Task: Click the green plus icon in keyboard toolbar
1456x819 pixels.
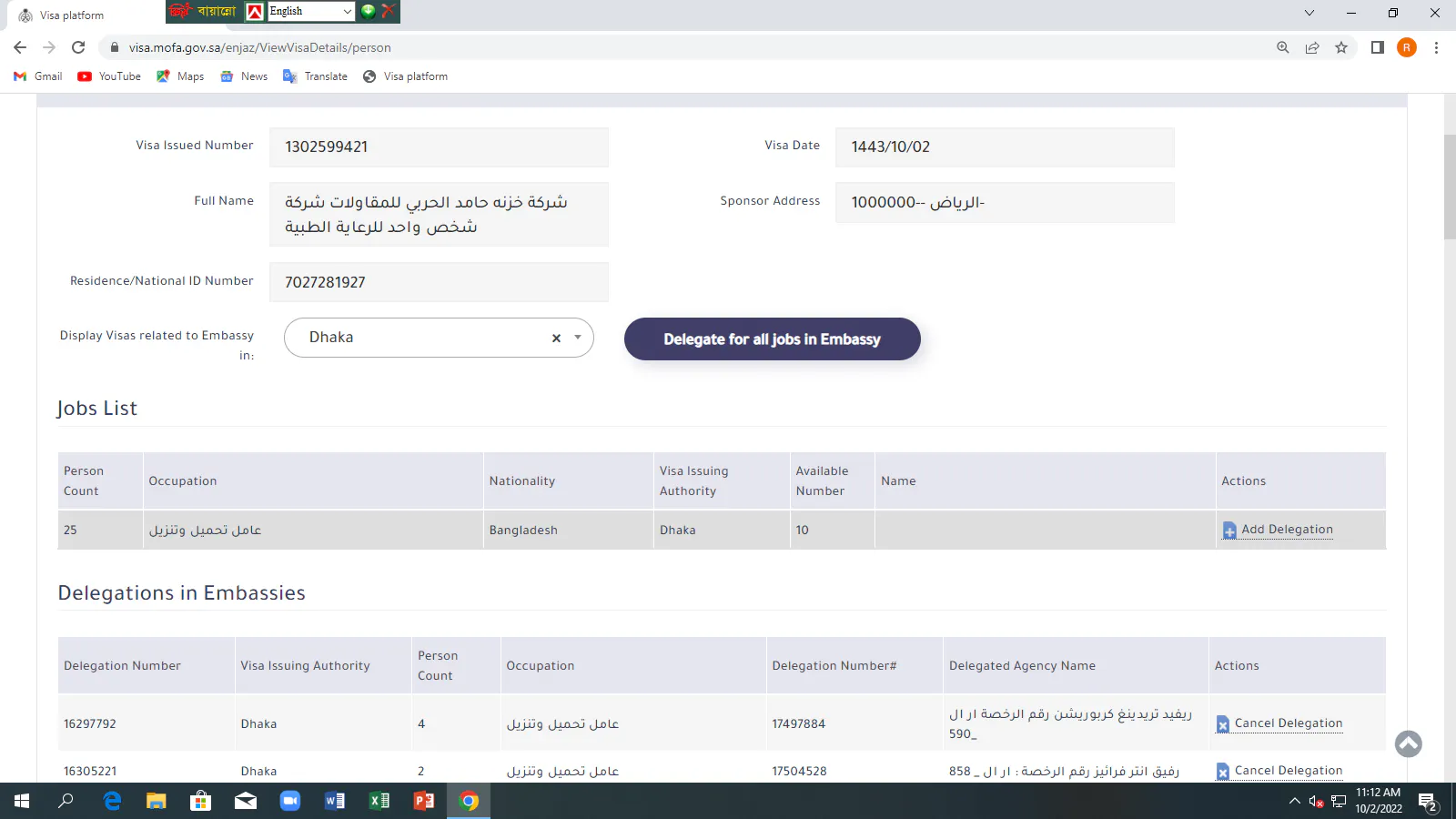Action: [369, 11]
